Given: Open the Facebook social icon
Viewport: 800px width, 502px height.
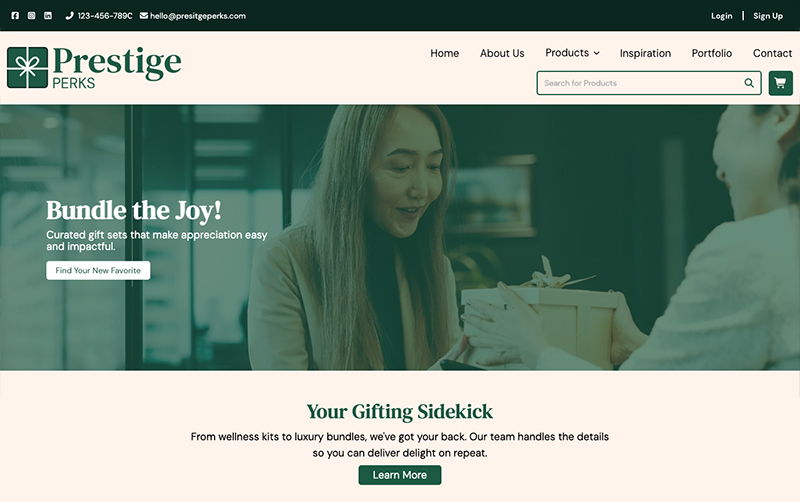Looking at the screenshot, I should click(x=15, y=16).
